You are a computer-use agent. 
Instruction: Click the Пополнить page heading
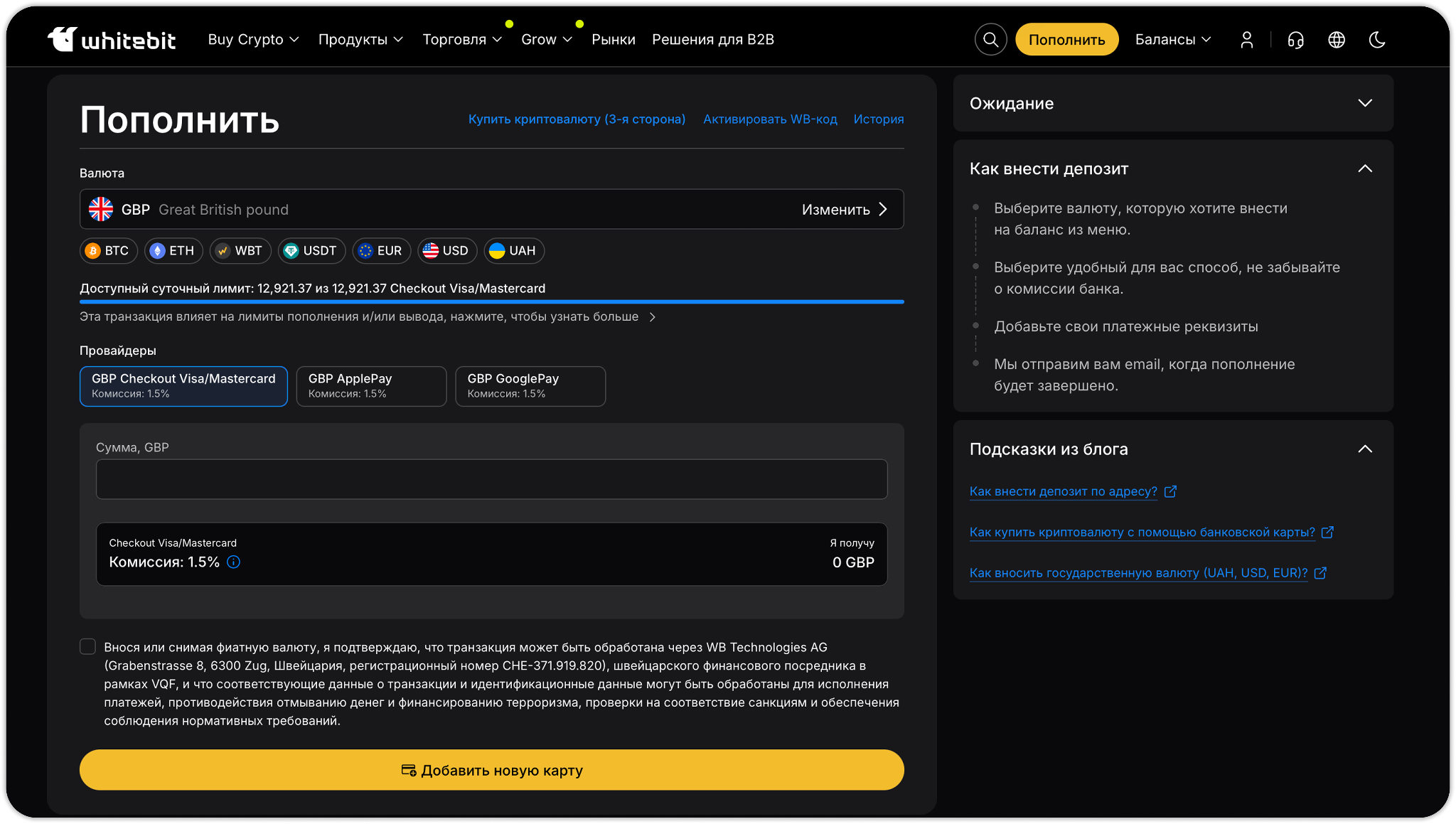click(180, 119)
